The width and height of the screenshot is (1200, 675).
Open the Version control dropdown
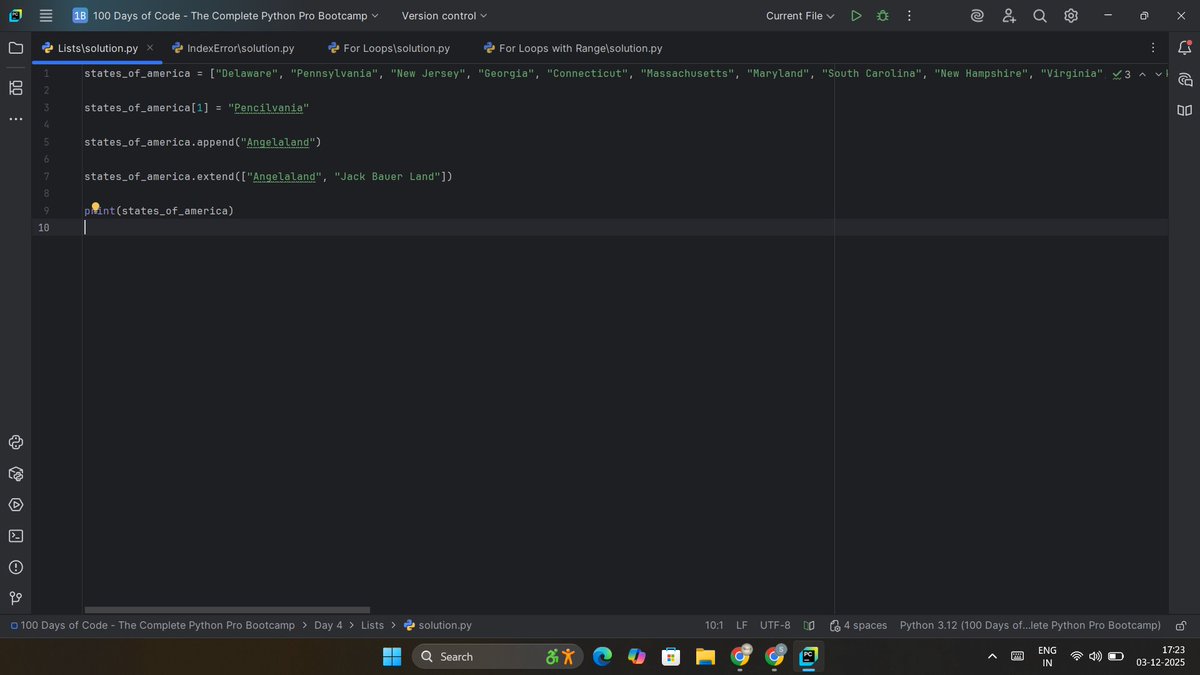point(443,16)
